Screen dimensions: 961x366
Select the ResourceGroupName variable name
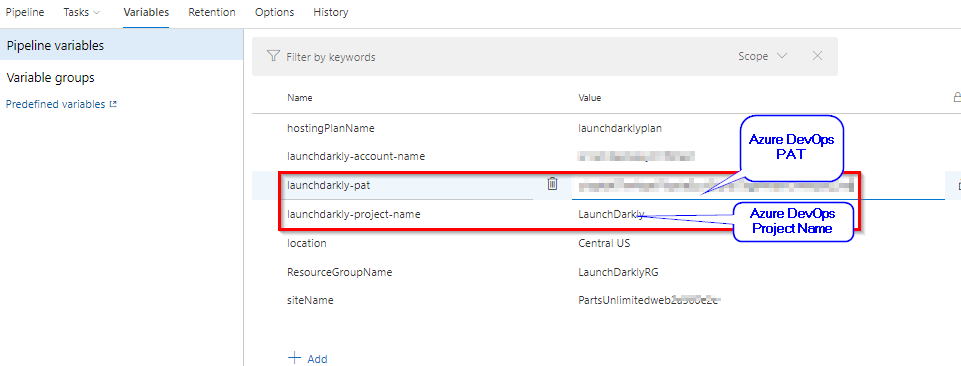point(340,272)
